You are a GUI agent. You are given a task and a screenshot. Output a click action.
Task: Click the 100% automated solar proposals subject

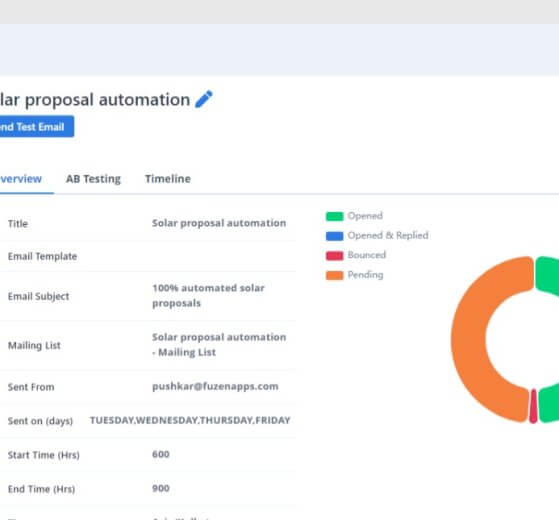[208, 295]
